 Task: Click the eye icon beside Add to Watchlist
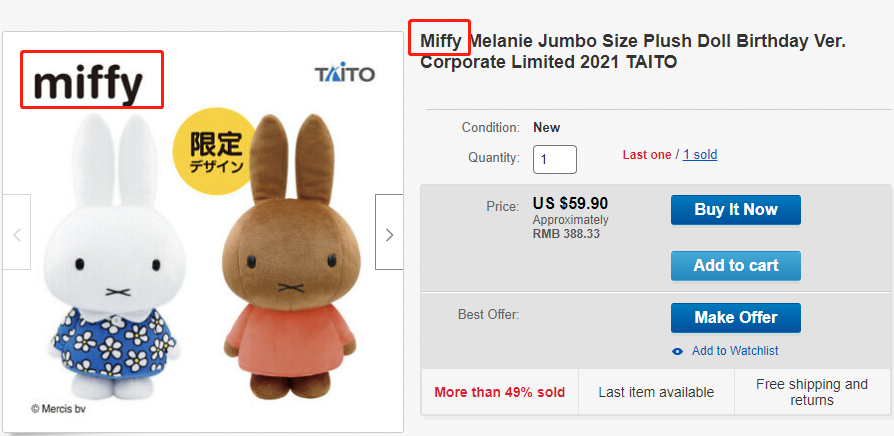tap(678, 351)
